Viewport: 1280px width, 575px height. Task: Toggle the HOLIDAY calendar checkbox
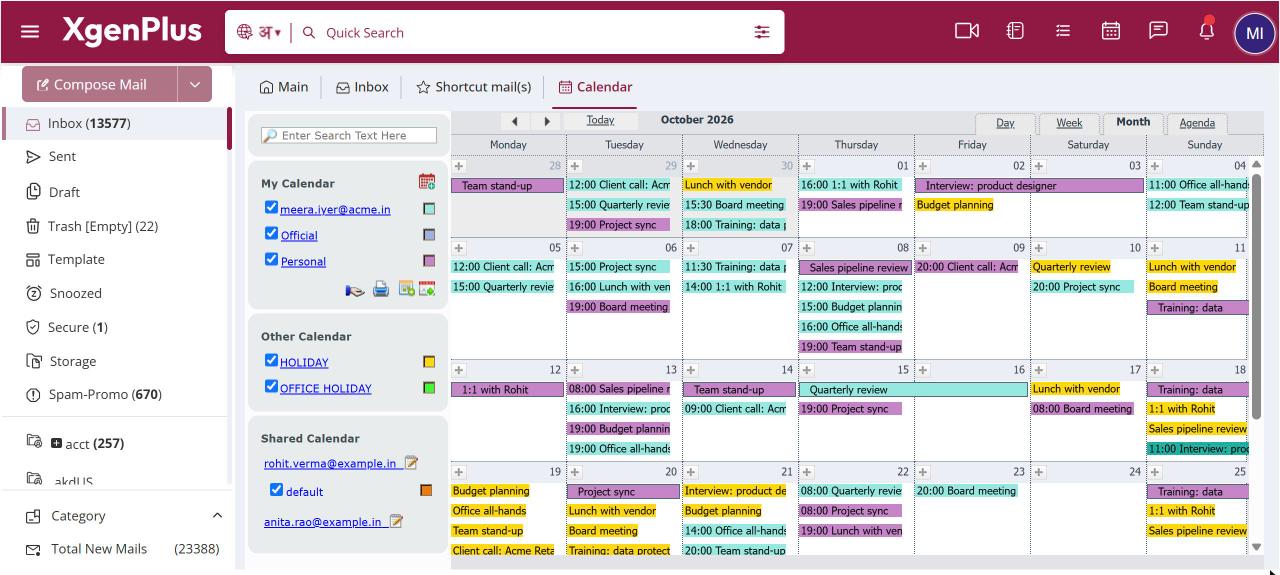click(271, 361)
